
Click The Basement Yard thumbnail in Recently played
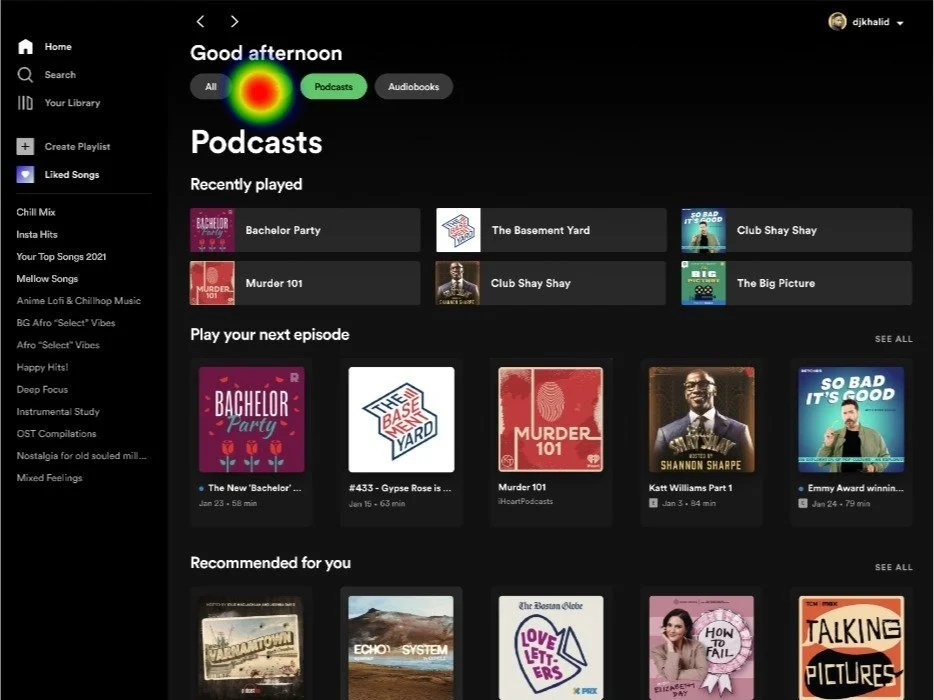tap(458, 230)
